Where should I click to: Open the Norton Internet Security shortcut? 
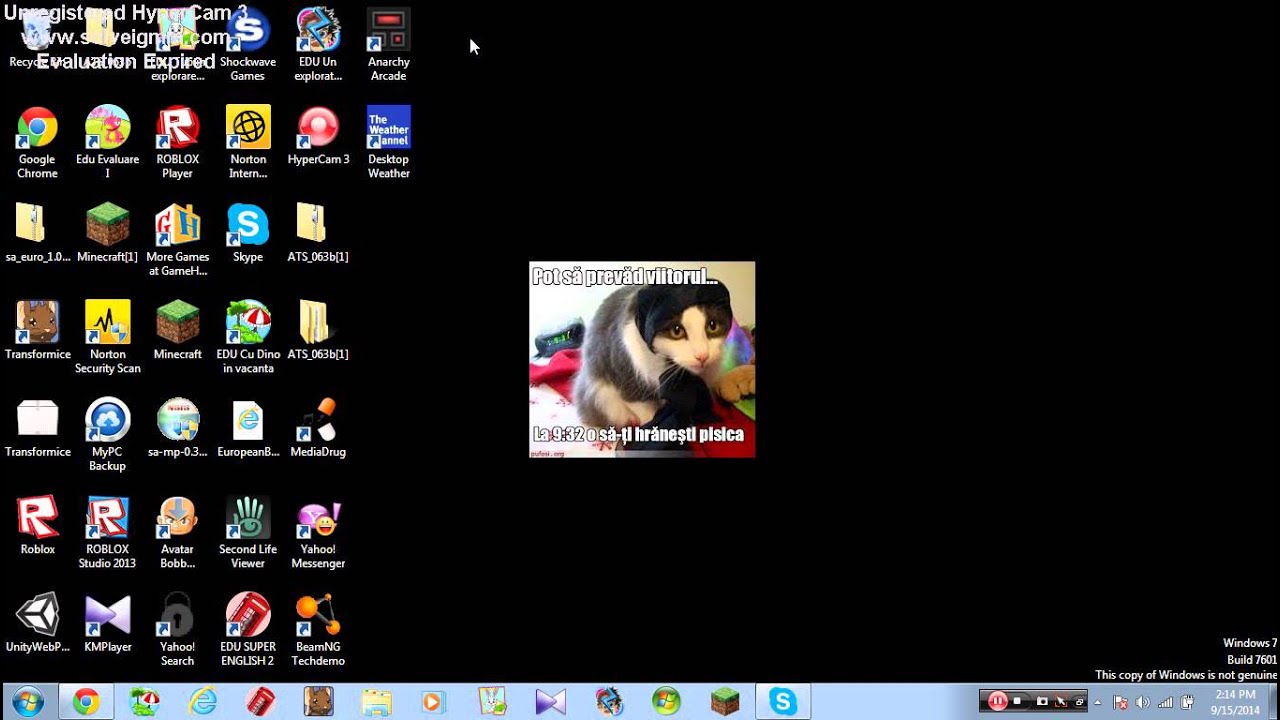[x=248, y=142]
